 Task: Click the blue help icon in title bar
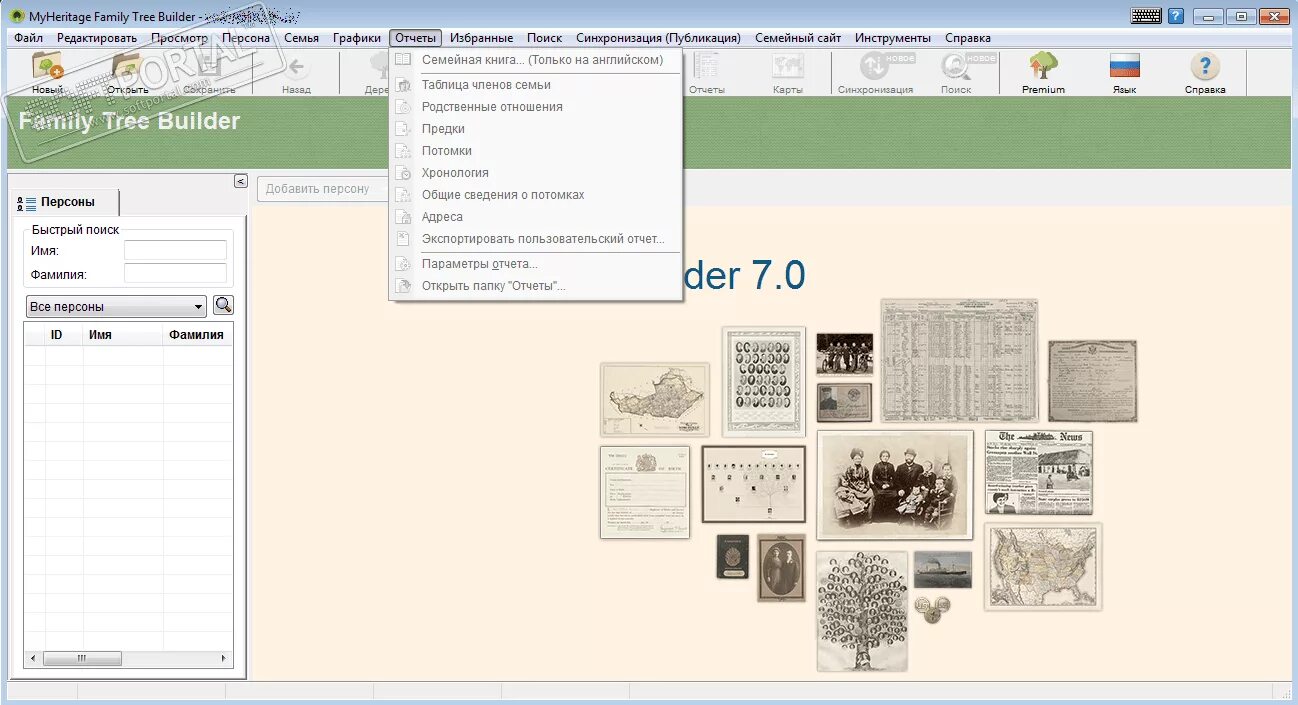[x=1176, y=16]
